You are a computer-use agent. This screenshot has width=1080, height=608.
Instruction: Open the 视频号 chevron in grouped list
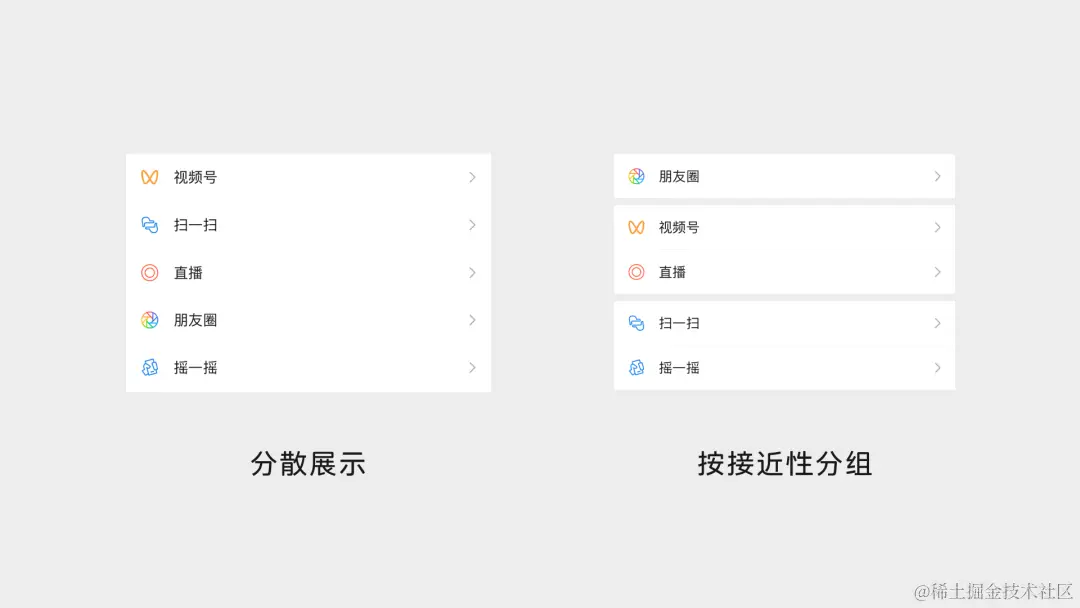[937, 227]
